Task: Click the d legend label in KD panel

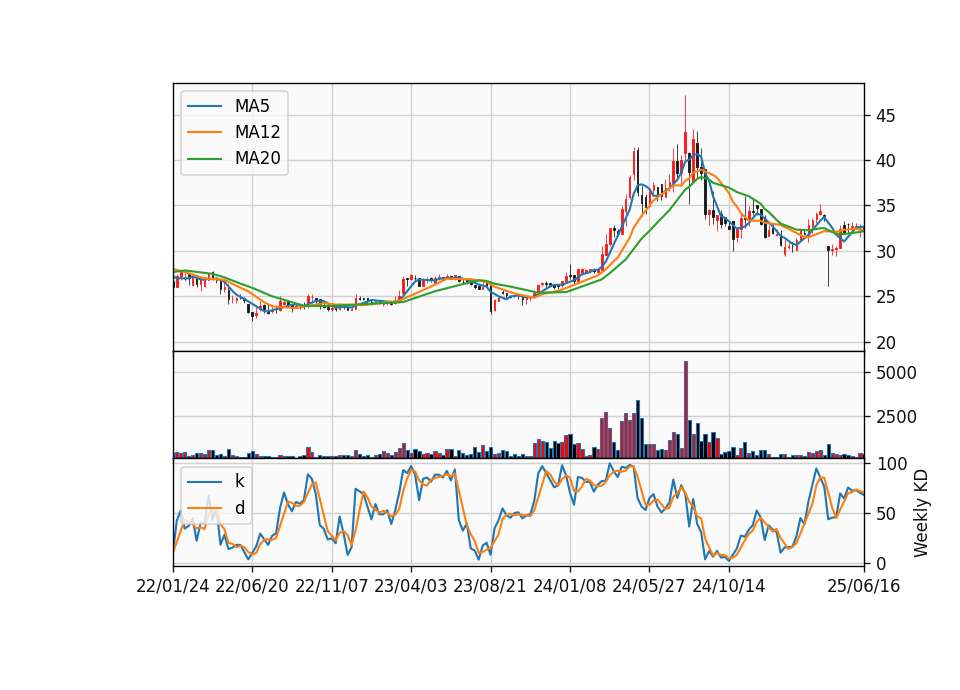Action: click(239, 508)
